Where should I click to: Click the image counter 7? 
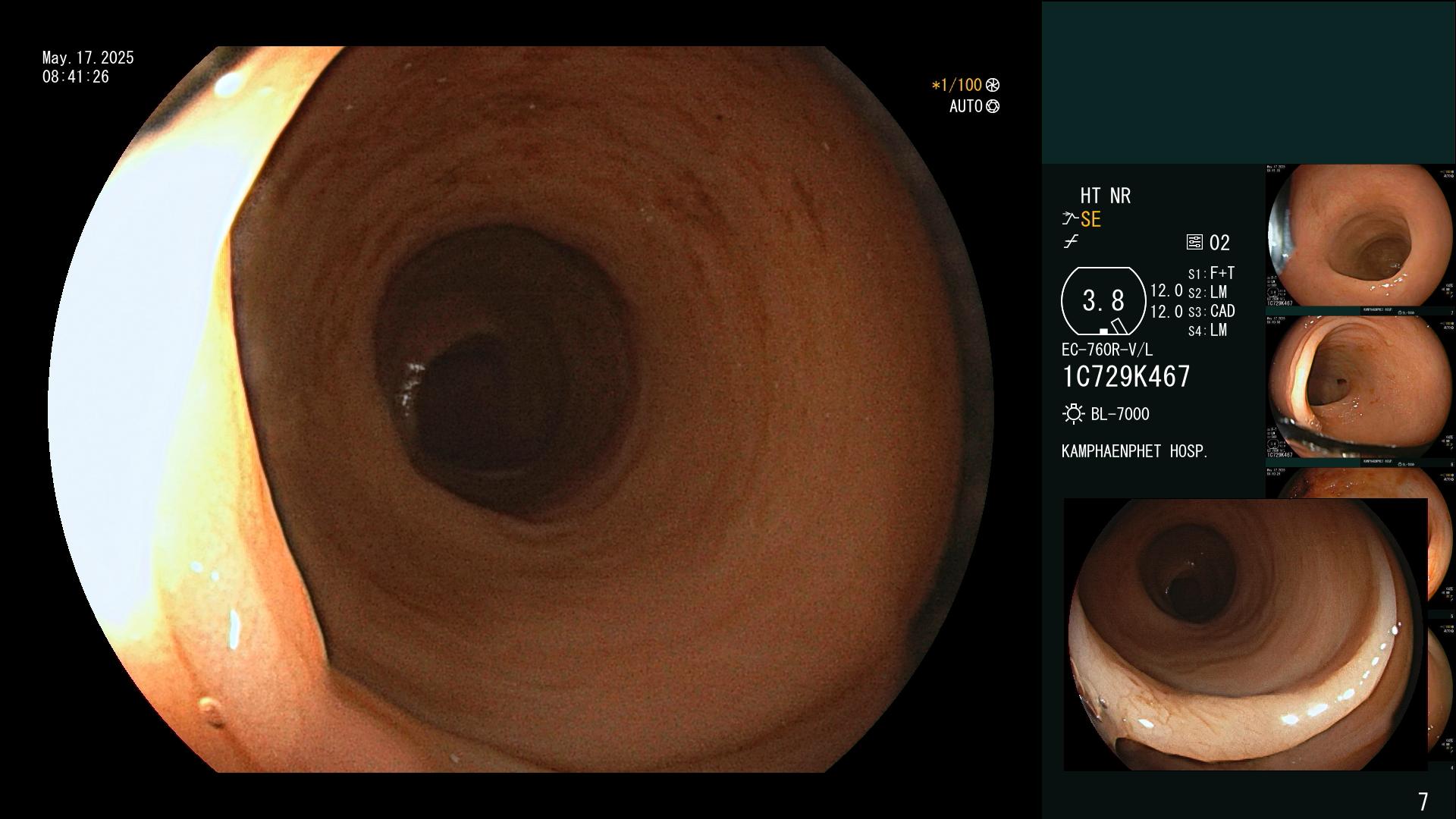(1423, 802)
